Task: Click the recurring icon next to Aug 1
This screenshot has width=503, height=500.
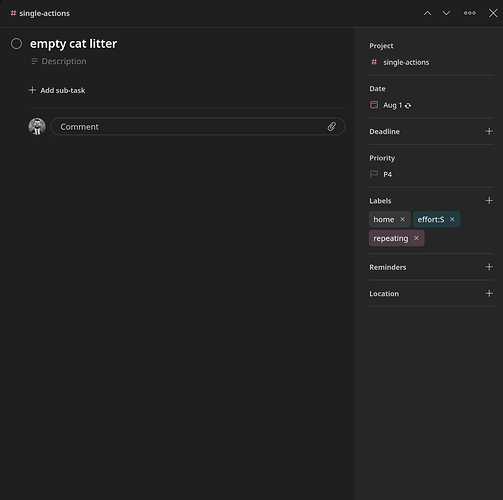Action: (408, 106)
